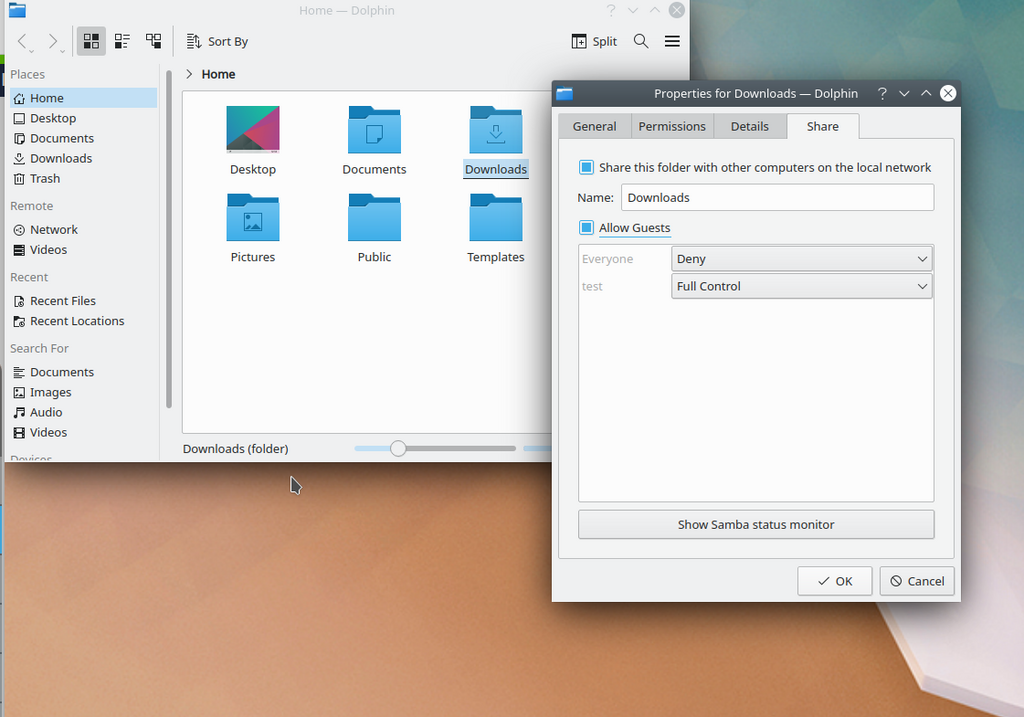Viewport: 1024px width, 717px height.
Task: Expand the Everyone permission dropdown
Action: (x=802, y=259)
